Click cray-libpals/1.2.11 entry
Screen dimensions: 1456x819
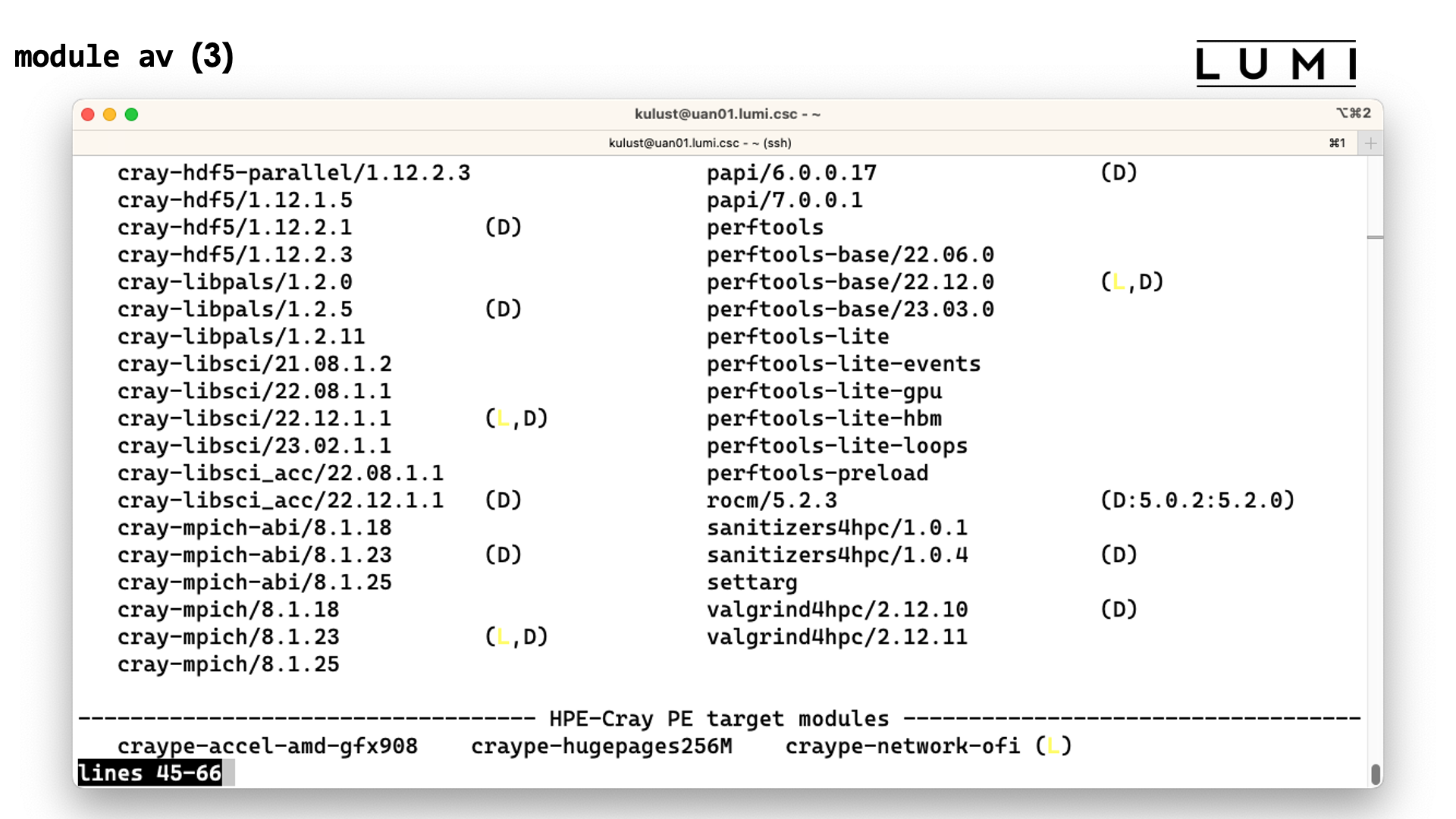point(241,337)
